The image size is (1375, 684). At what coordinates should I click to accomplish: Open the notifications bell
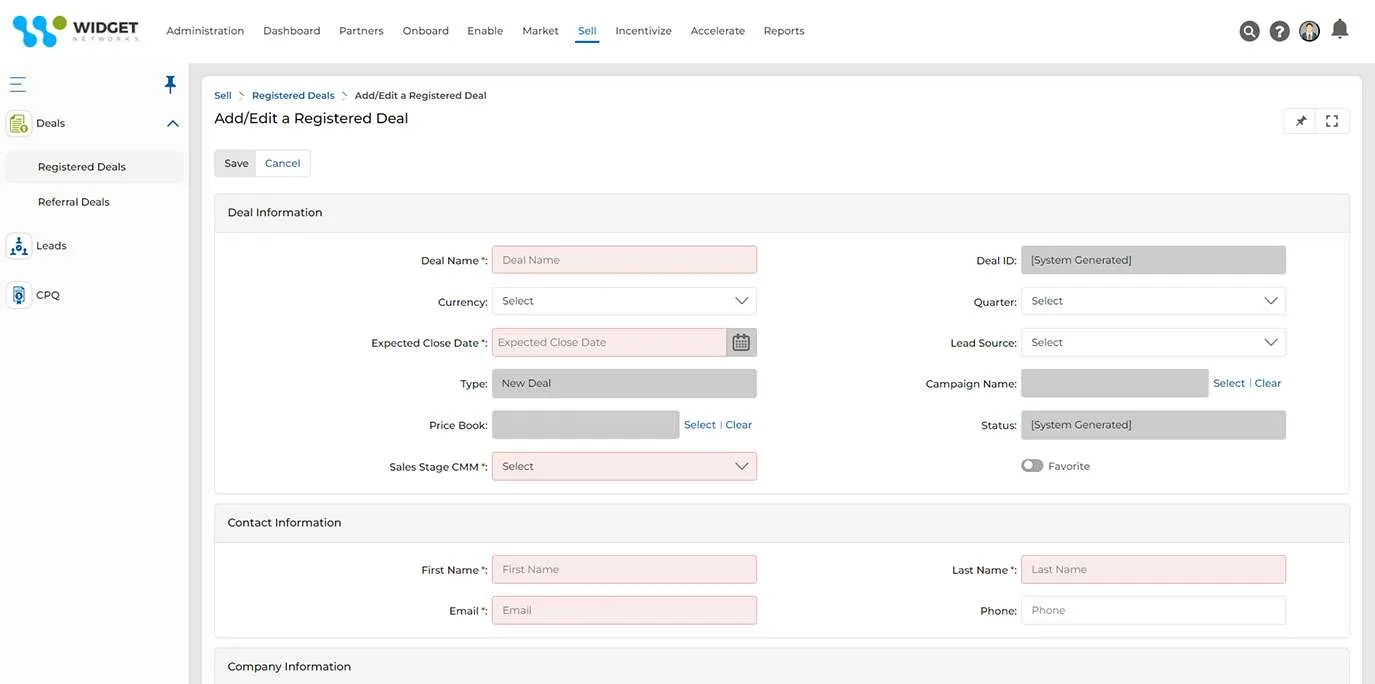click(x=1340, y=29)
